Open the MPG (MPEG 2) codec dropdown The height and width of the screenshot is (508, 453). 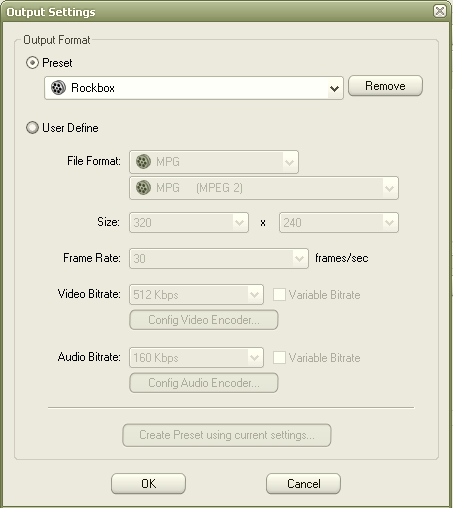coord(389,188)
